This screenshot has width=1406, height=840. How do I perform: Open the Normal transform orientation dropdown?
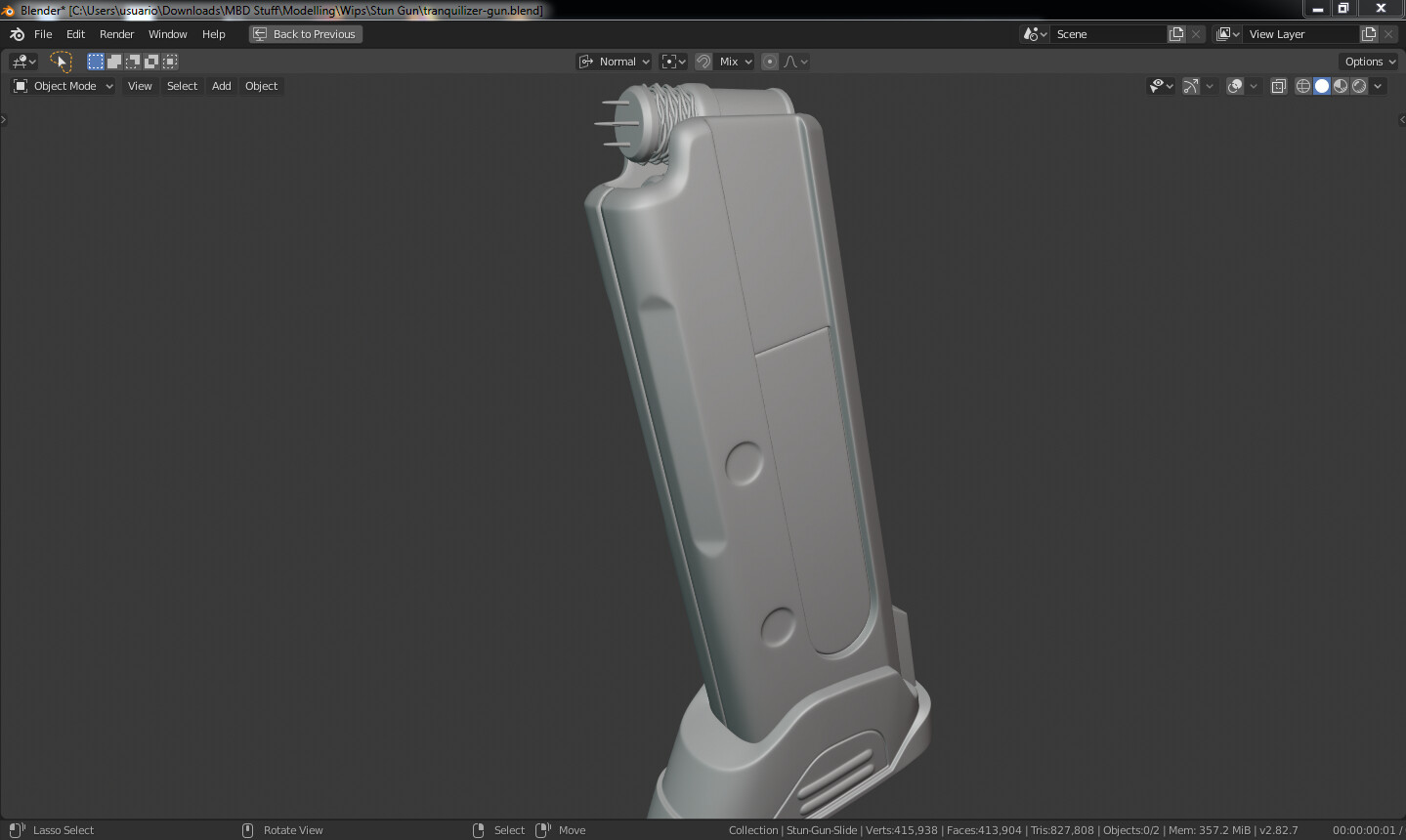point(614,62)
